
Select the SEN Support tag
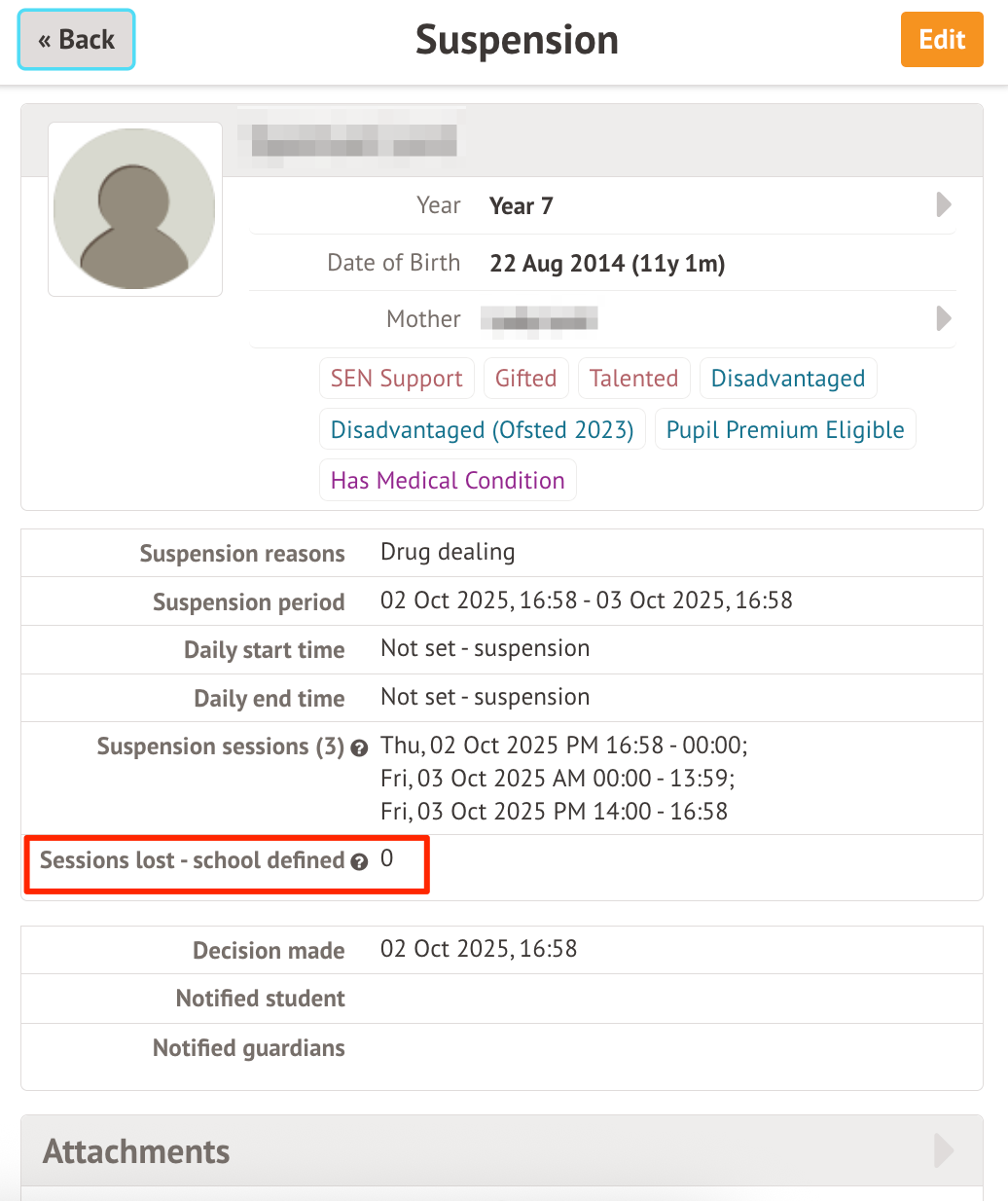pyautogui.click(x=396, y=379)
